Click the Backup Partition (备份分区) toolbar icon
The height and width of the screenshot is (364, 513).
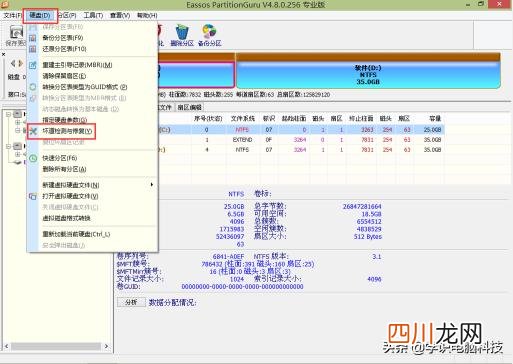point(209,36)
